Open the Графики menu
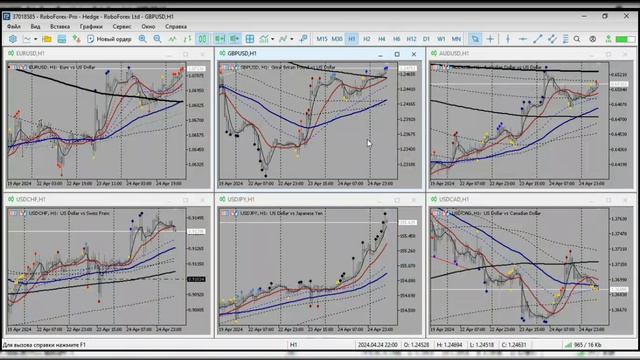This screenshot has height=360, width=640. pos(91,27)
